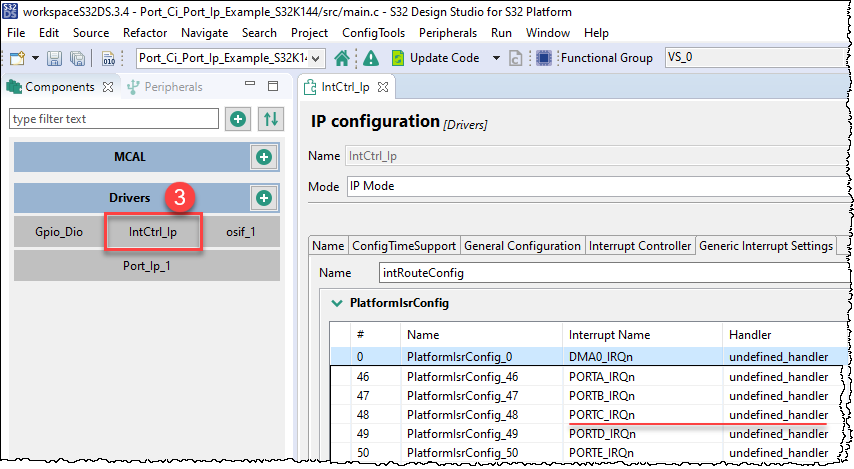Click the Save icon in toolbar
Viewport: 854px width, 469px height.
53,58
